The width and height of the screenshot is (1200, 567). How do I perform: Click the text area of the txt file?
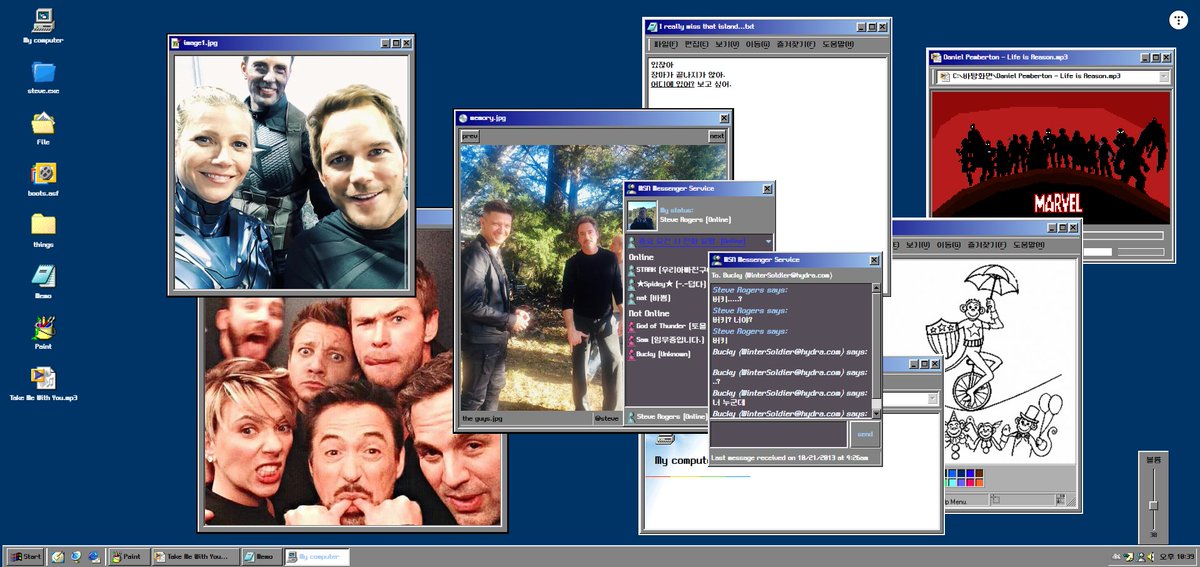click(766, 120)
